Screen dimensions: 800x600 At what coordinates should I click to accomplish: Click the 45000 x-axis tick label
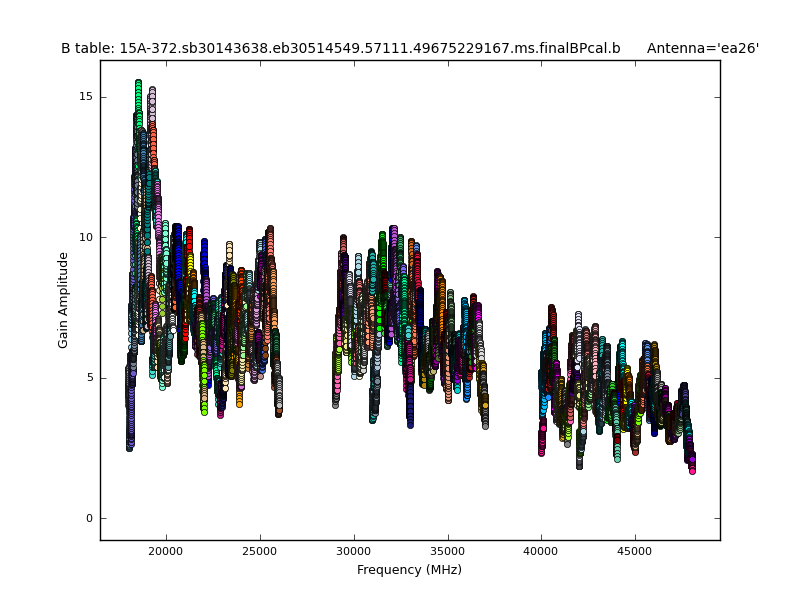(635, 550)
